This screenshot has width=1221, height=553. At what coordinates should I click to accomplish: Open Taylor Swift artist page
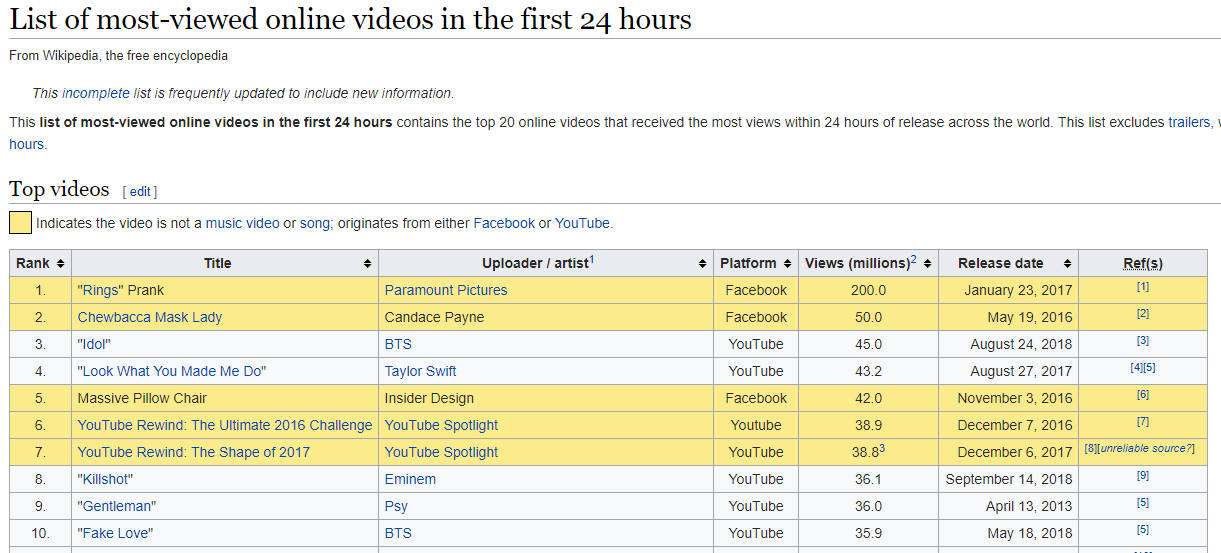click(420, 371)
